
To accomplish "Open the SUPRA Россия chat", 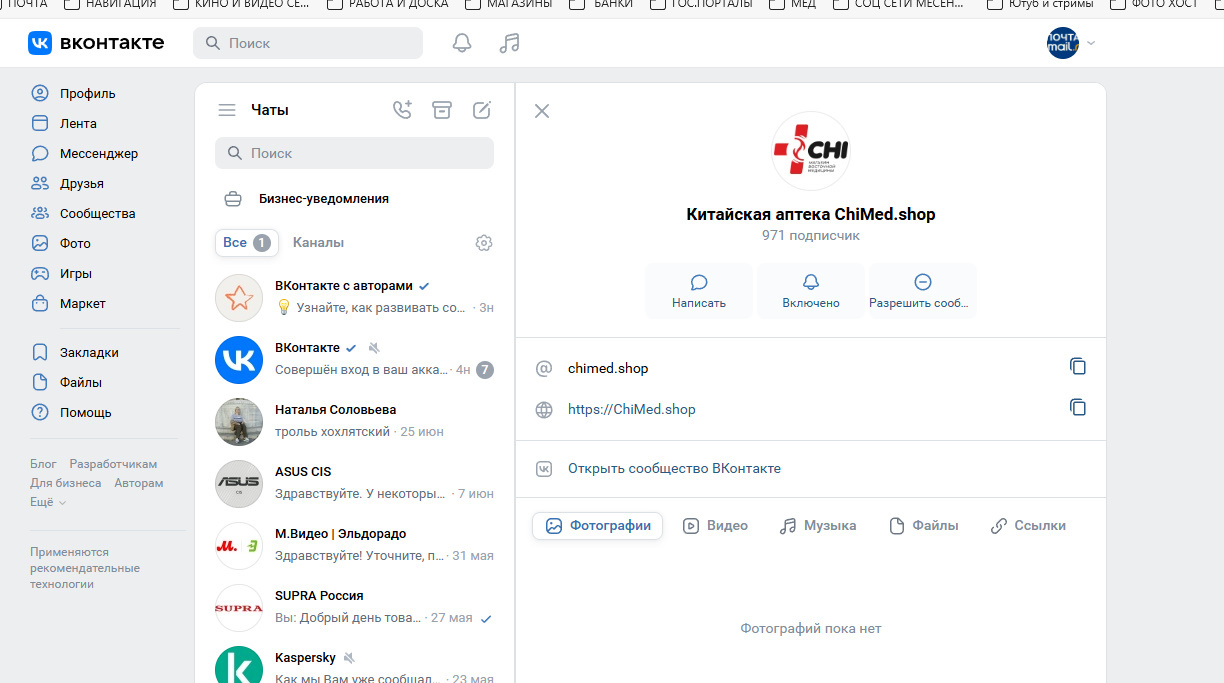I will click(354, 607).
